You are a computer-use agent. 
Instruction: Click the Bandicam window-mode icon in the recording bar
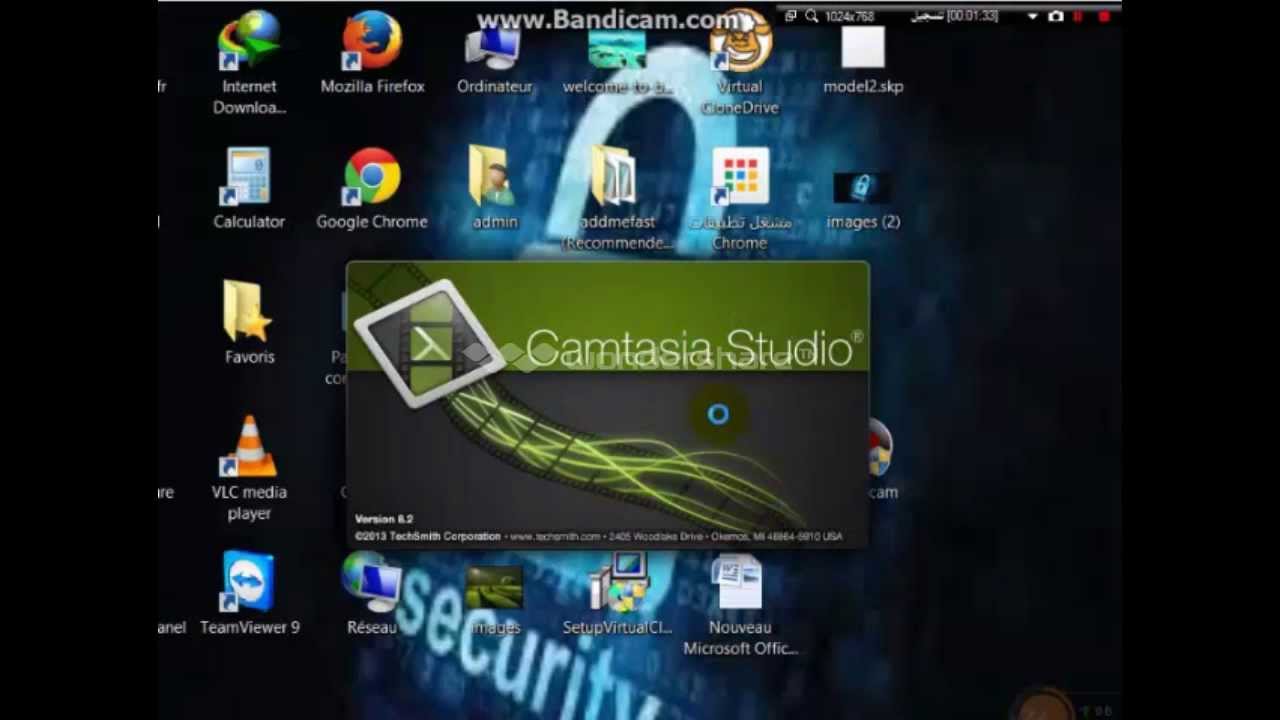791,16
